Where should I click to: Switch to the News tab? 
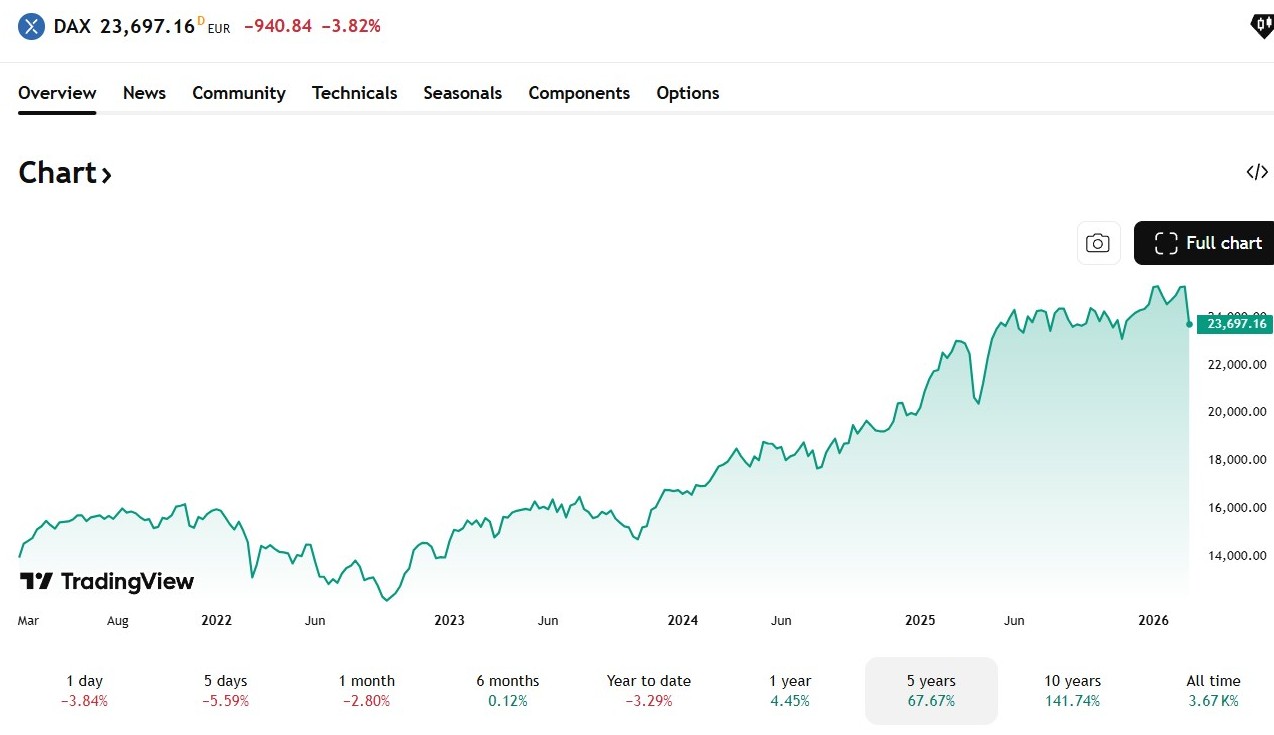pyautogui.click(x=144, y=93)
